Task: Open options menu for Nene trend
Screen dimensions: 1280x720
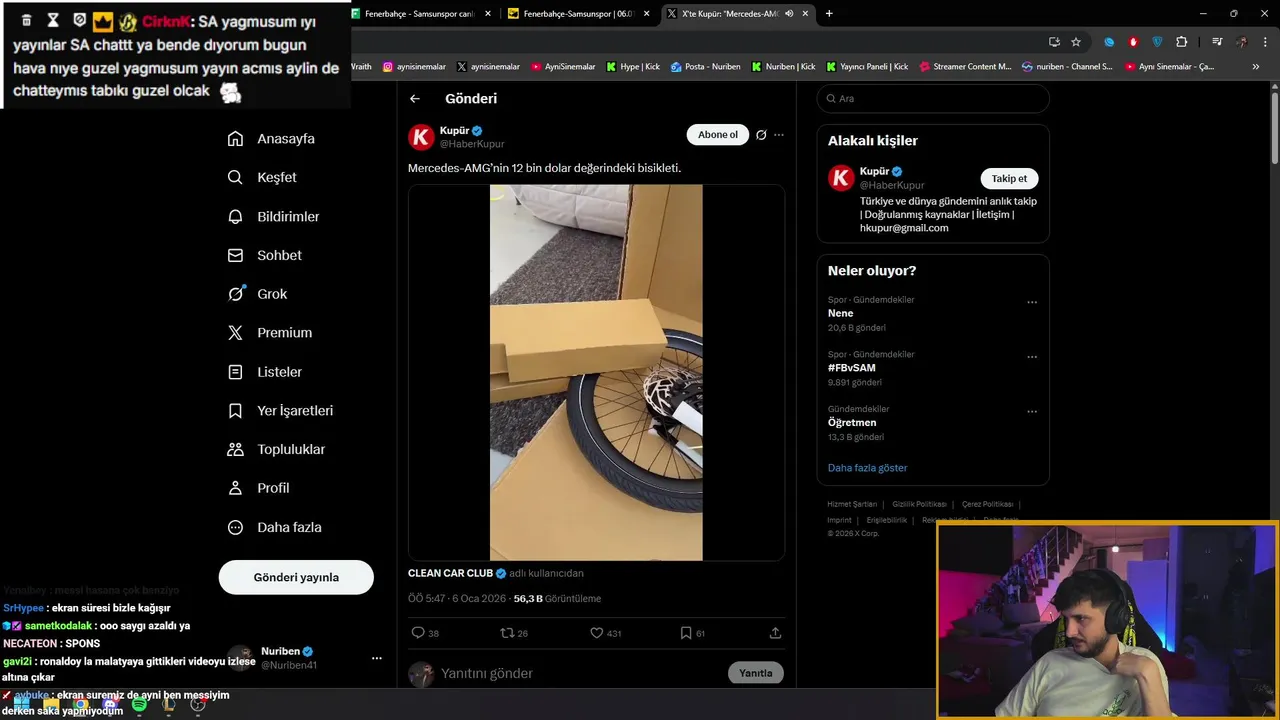Action: [1032, 302]
